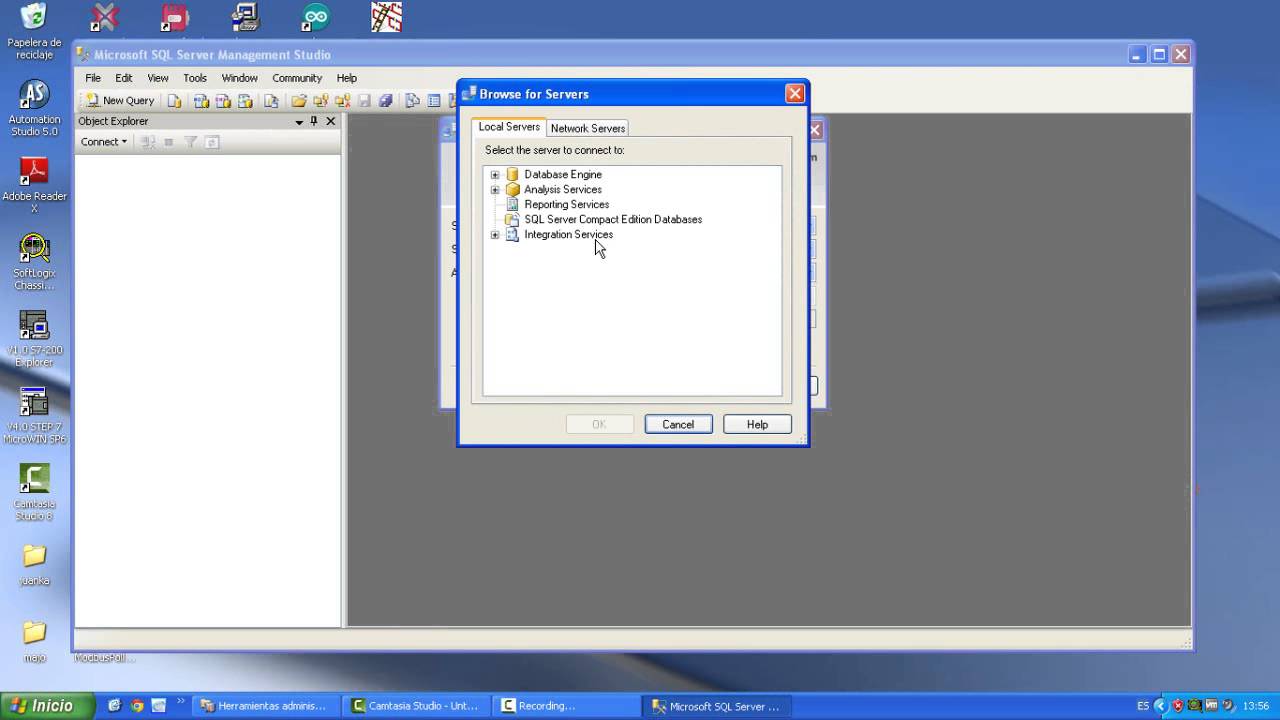
Task: Click the Analysis Services MDX Query icon
Action: click(201, 100)
